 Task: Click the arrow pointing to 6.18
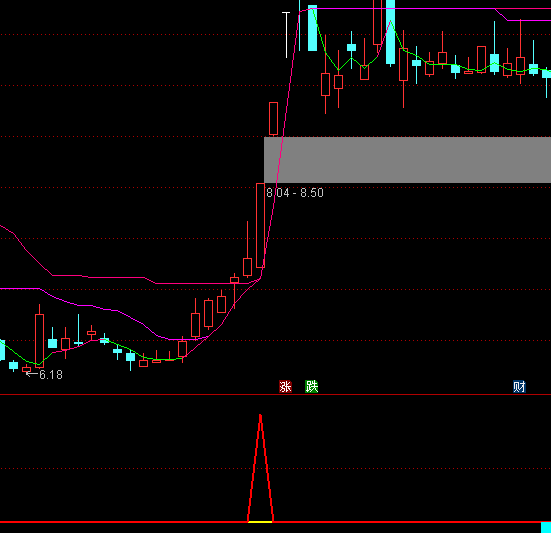click(x=32, y=374)
